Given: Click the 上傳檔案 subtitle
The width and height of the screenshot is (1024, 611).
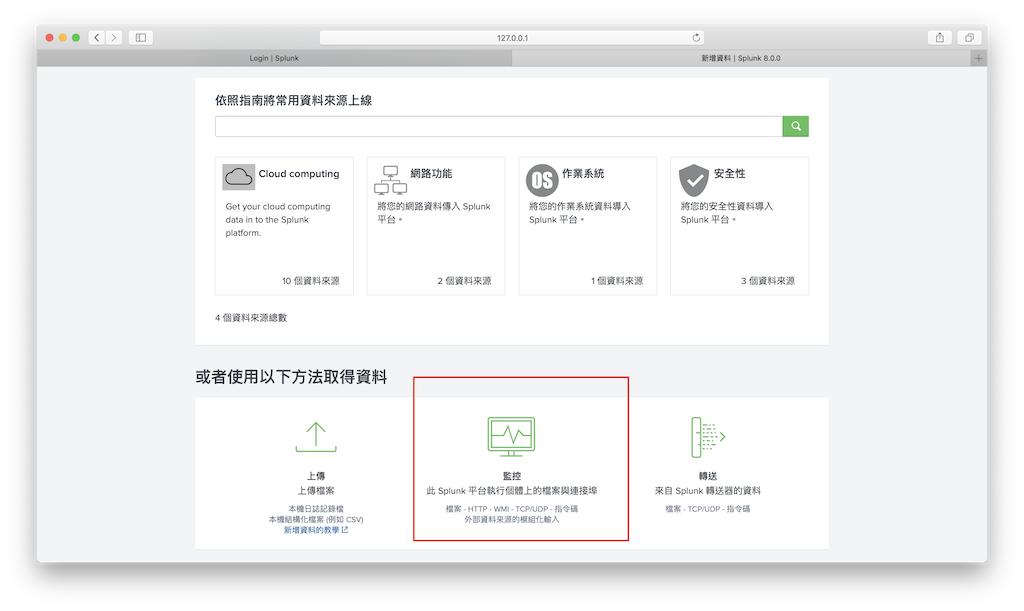Looking at the screenshot, I should pyautogui.click(x=316, y=490).
